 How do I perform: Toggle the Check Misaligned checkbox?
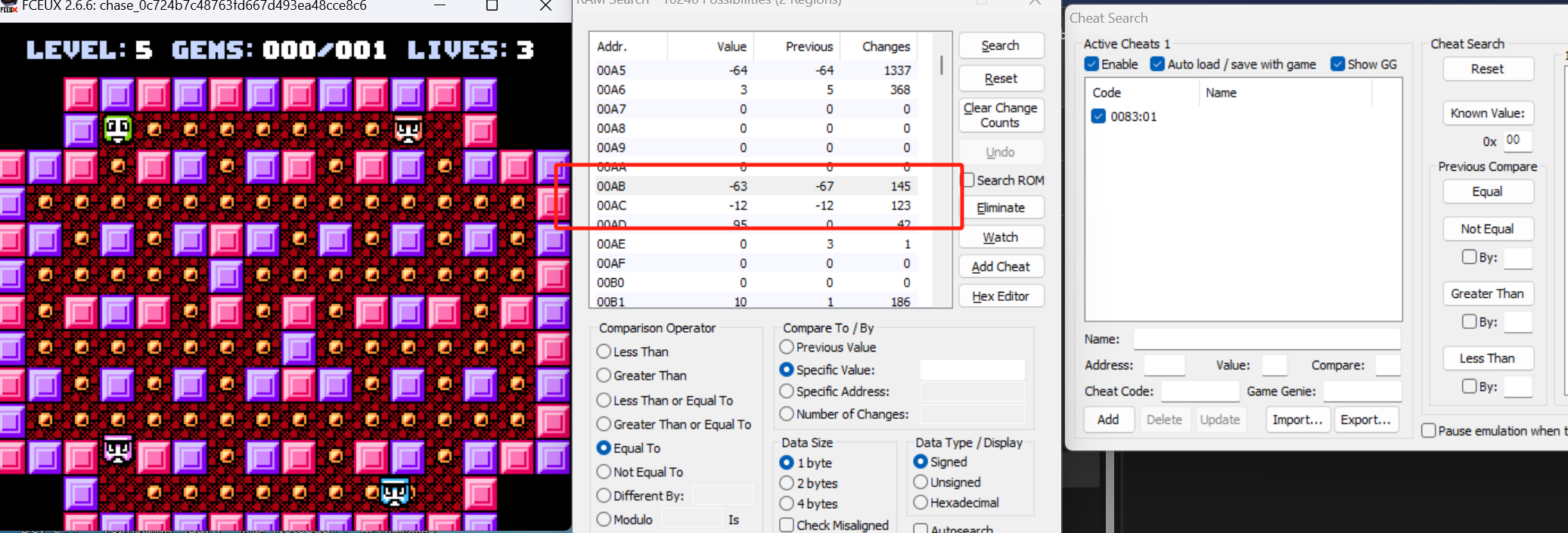(x=787, y=525)
